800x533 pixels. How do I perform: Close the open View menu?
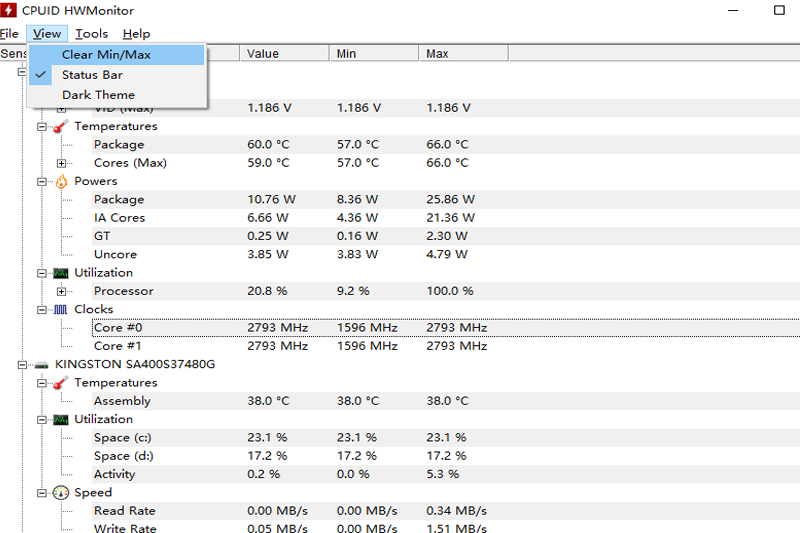pyautogui.click(x=47, y=34)
